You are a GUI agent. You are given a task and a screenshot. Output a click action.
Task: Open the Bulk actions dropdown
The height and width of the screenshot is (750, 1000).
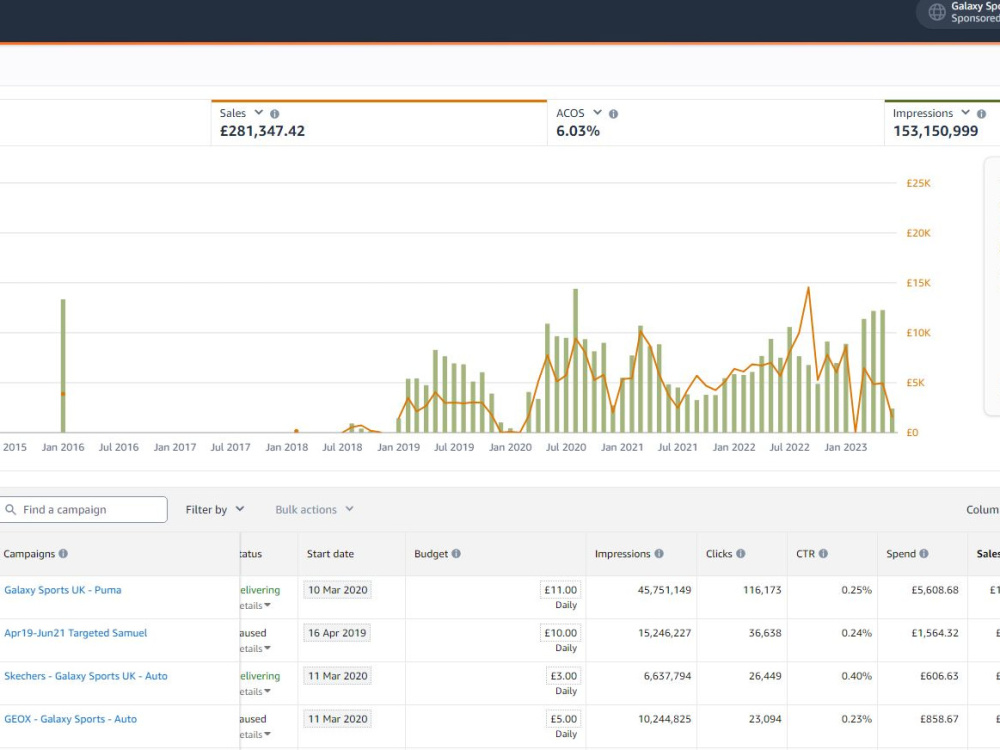pos(314,510)
